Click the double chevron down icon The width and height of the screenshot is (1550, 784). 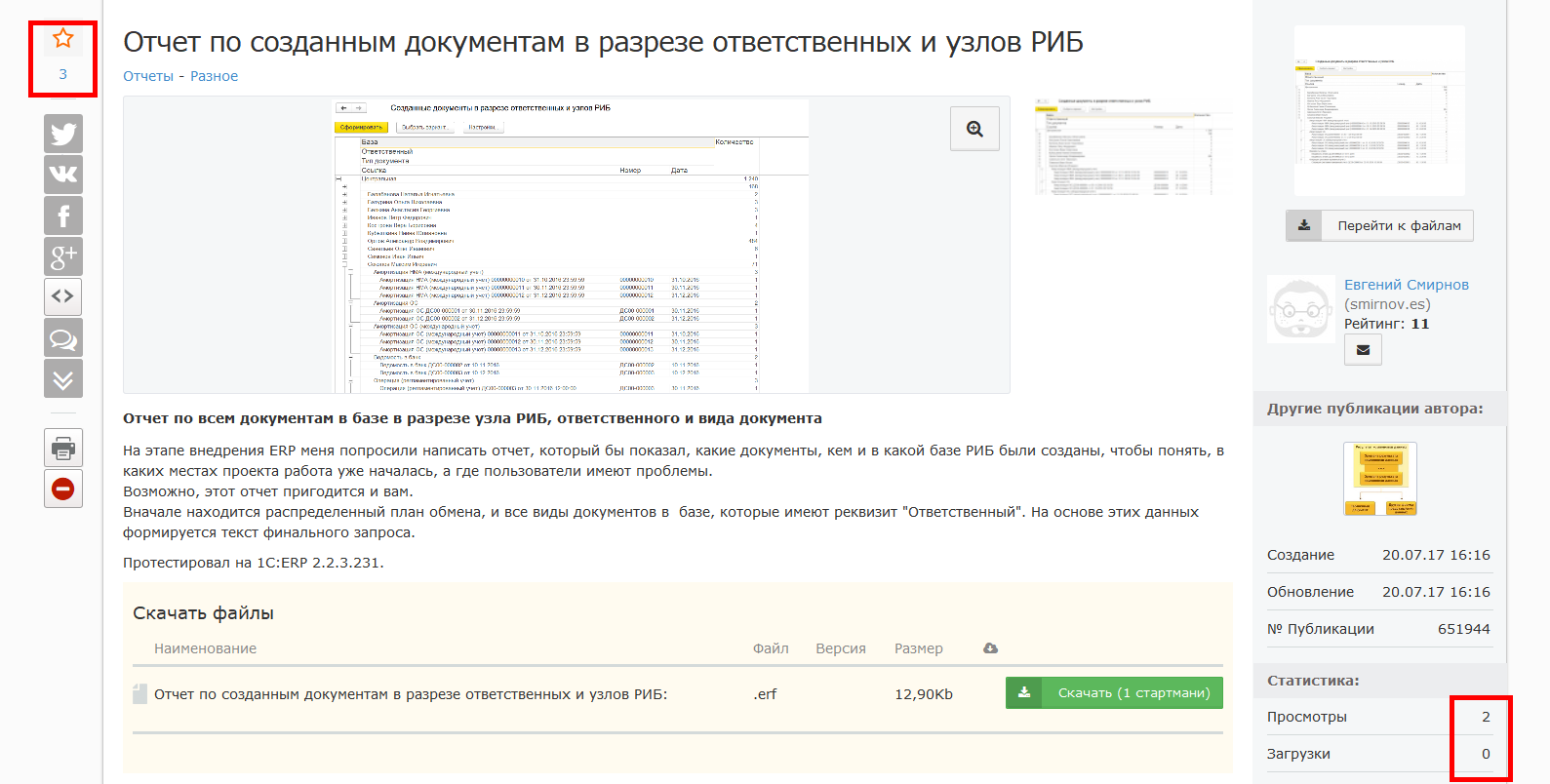63,378
